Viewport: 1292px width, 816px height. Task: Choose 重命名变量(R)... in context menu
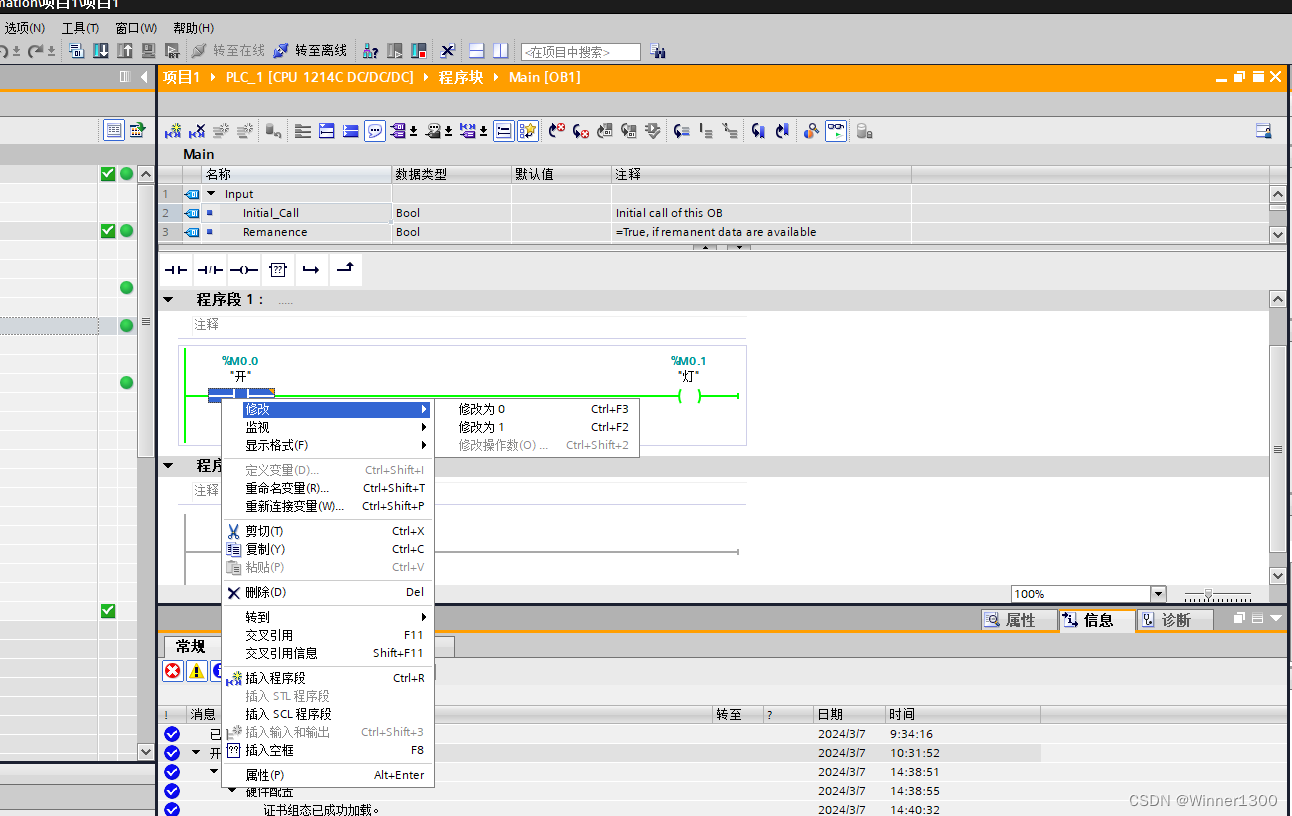pyautogui.click(x=328, y=488)
